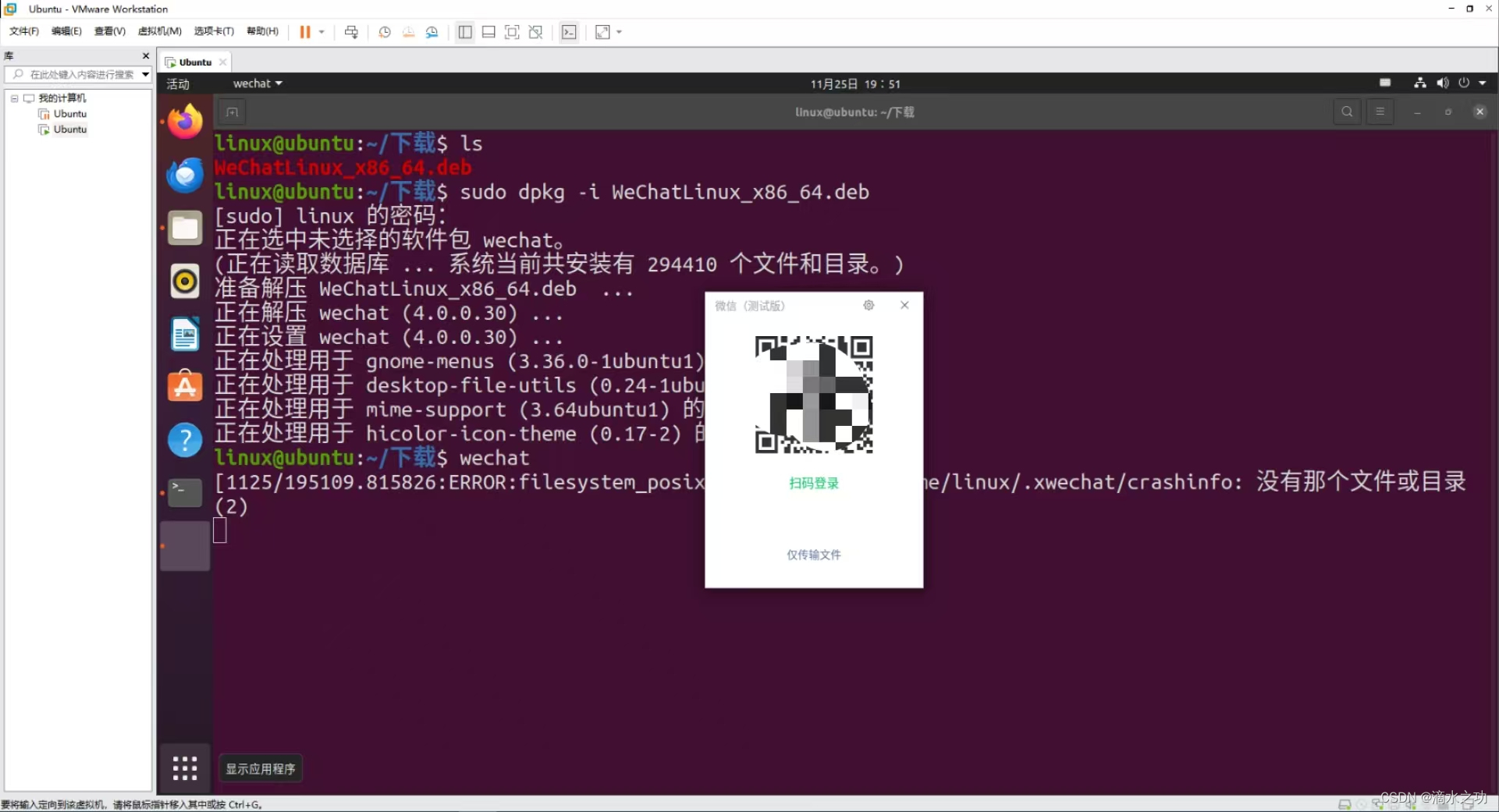Click the terminal cursor line
1499x812 pixels.
(220, 530)
